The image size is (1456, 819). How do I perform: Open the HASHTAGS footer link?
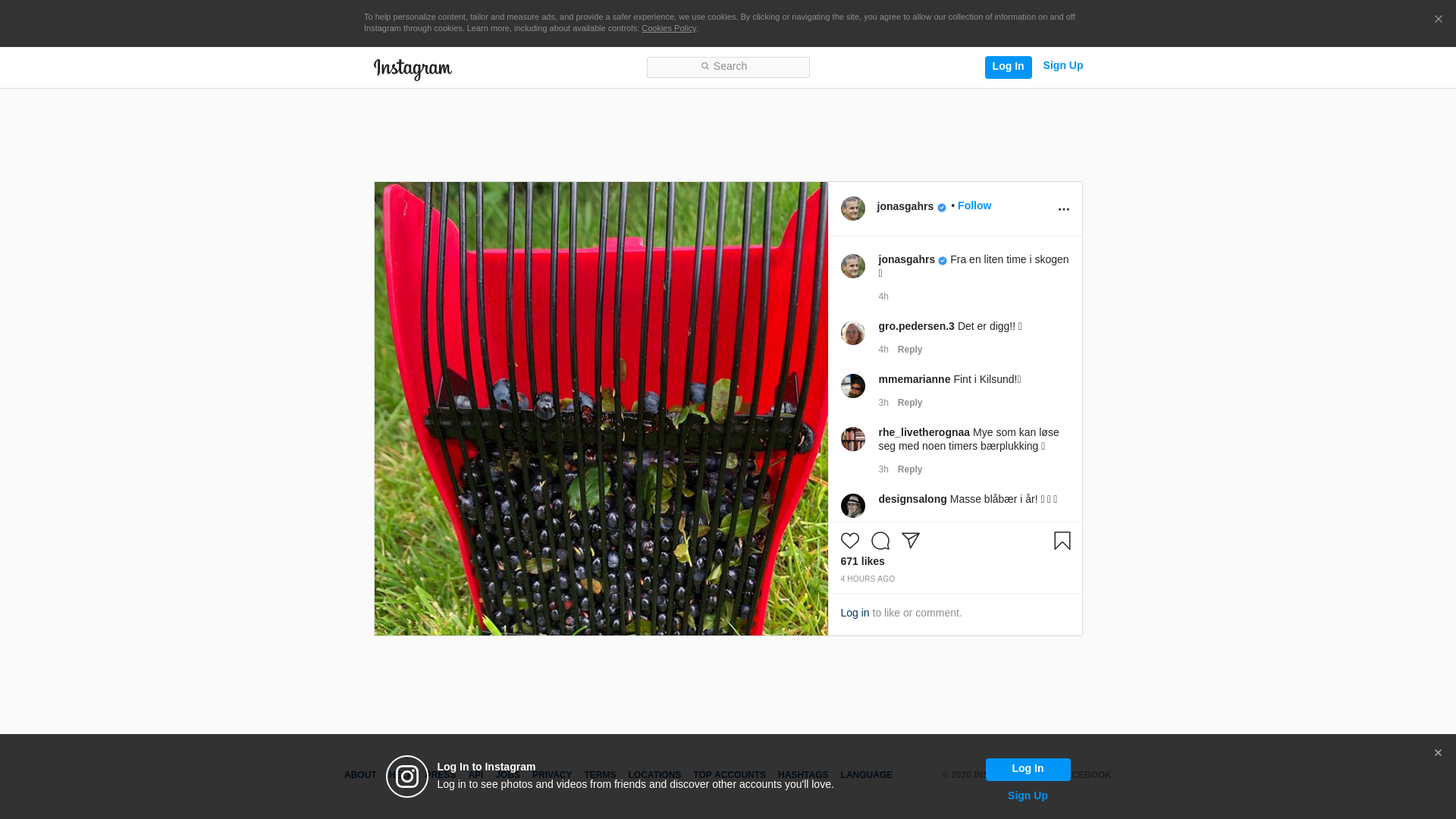pyautogui.click(x=803, y=775)
